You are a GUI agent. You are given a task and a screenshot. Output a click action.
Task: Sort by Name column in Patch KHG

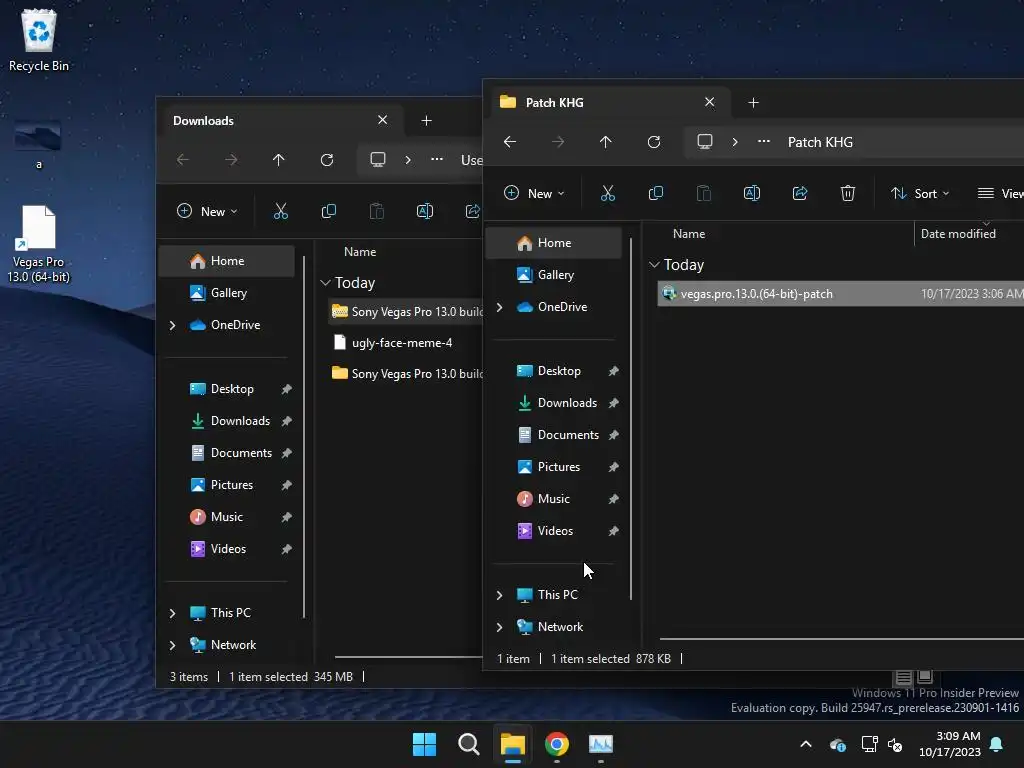pyautogui.click(x=689, y=234)
